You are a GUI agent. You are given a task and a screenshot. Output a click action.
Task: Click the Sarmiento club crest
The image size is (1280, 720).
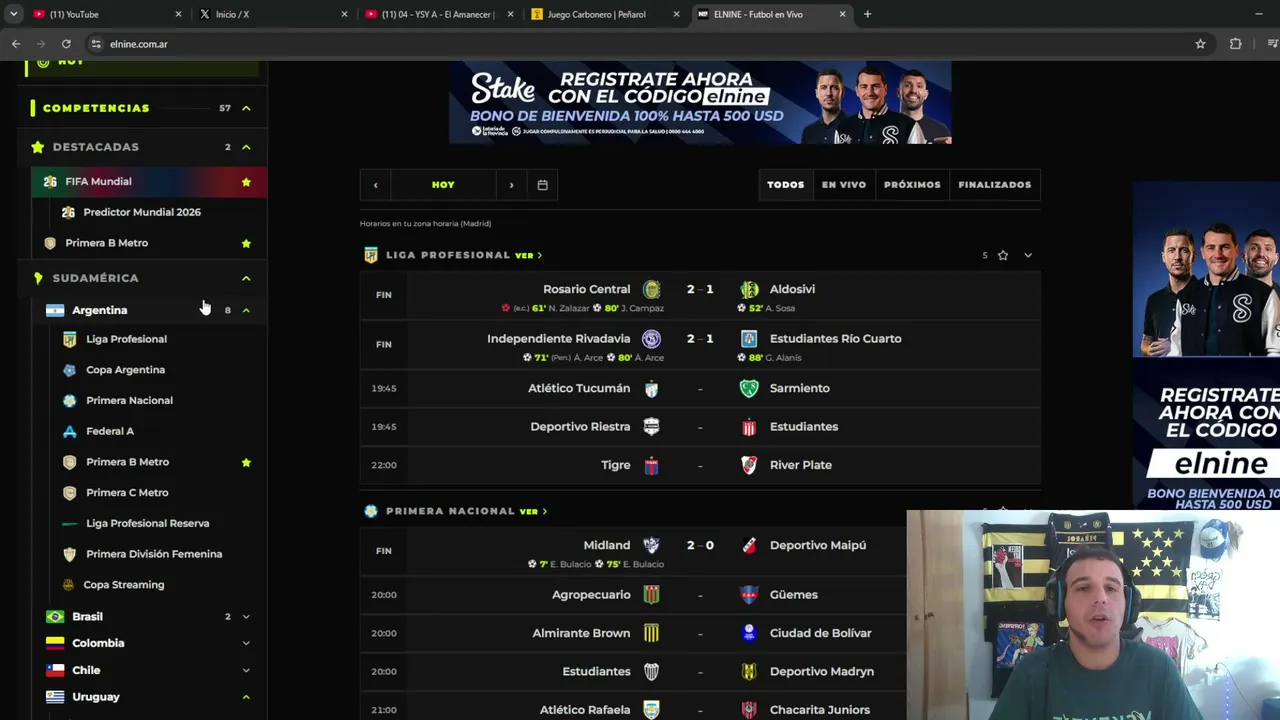pyautogui.click(x=749, y=389)
